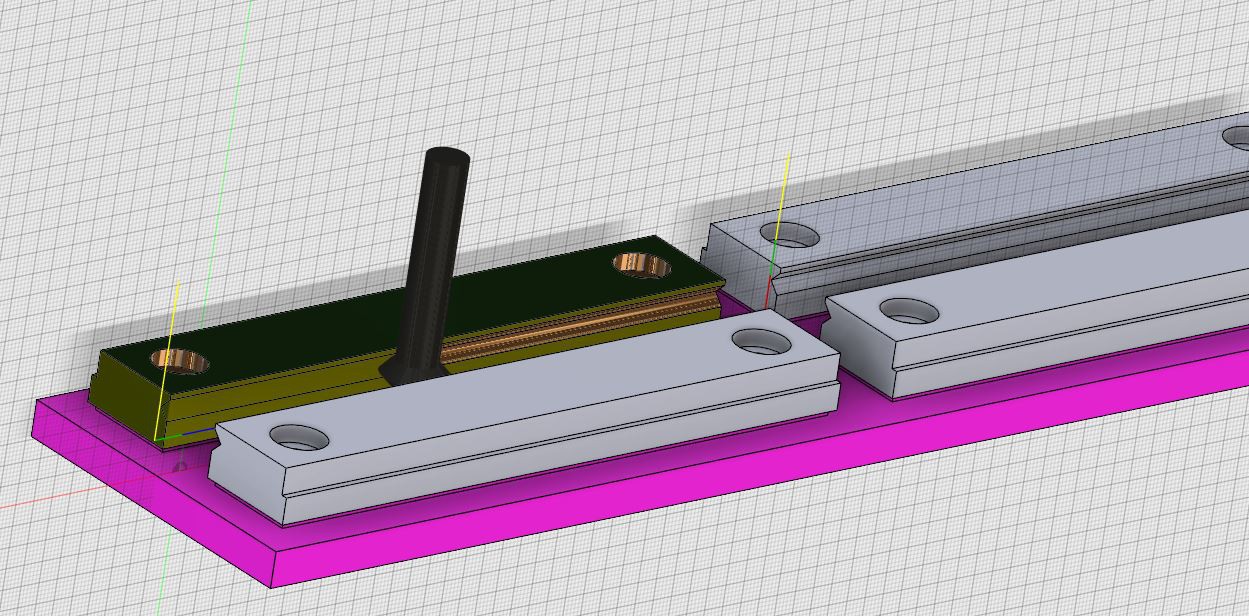This screenshot has width=1249, height=616.
Task: Click right hole of gray block near green block
Action: tap(762, 342)
